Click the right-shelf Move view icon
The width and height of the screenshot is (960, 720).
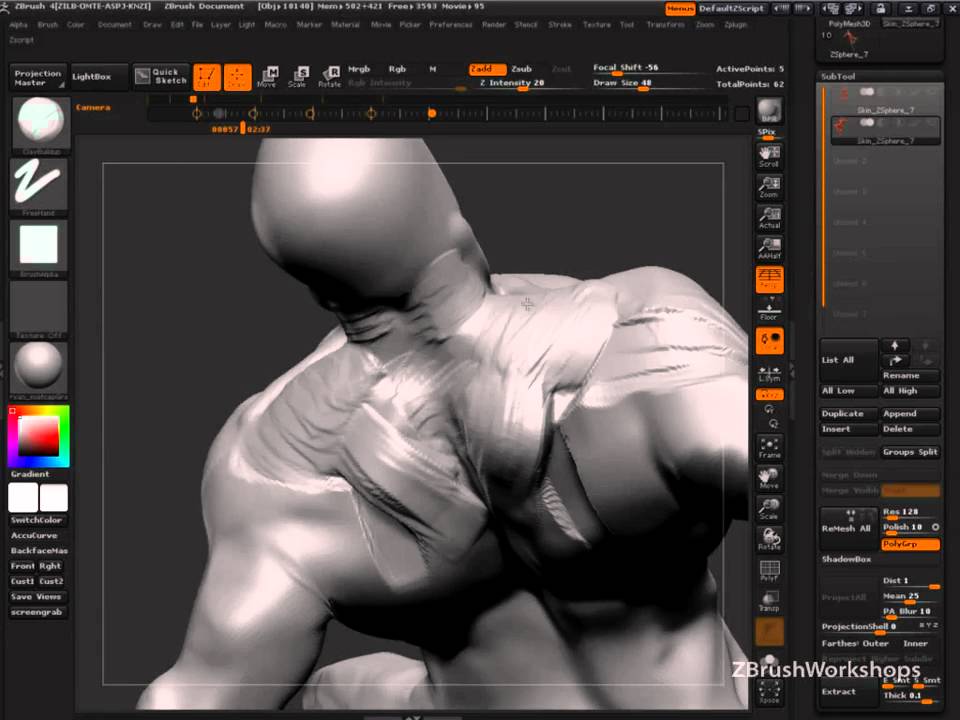pos(770,478)
